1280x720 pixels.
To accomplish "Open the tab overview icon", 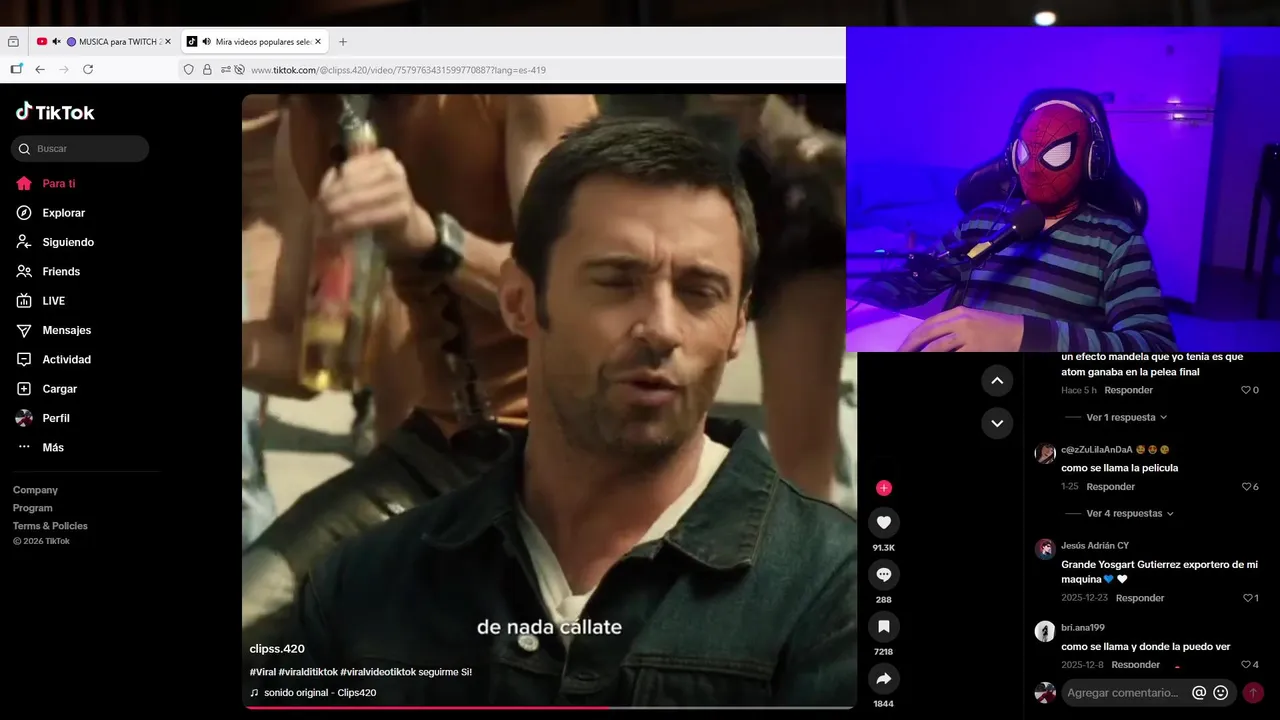I will tap(13, 42).
